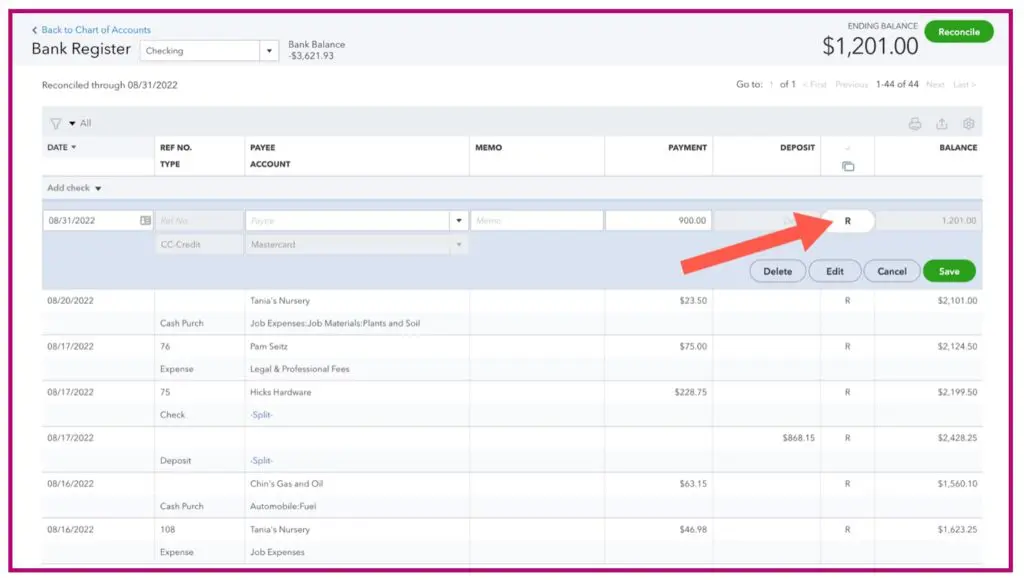Click the Previous page link
Screen dimensions: 1024x580
[x=851, y=85]
